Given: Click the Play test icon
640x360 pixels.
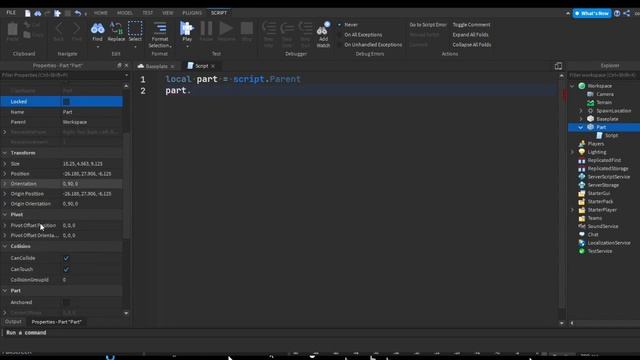Looking at the screenshot, I should click(187, 29).
